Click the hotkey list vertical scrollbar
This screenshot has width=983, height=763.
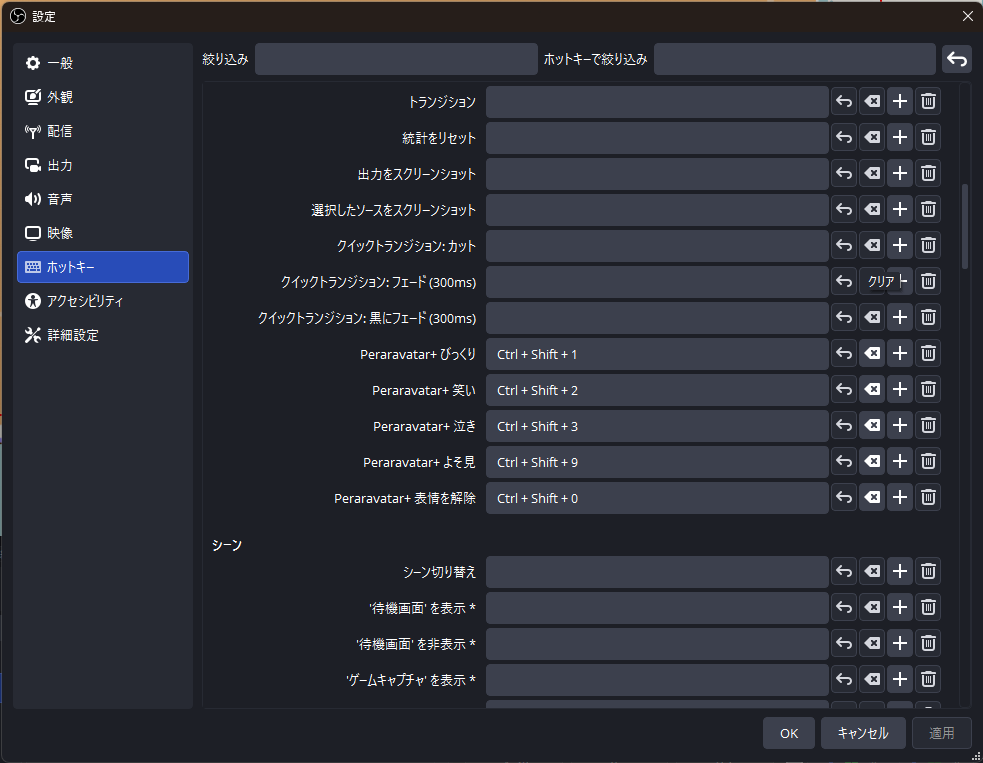[x=964, y=227]
